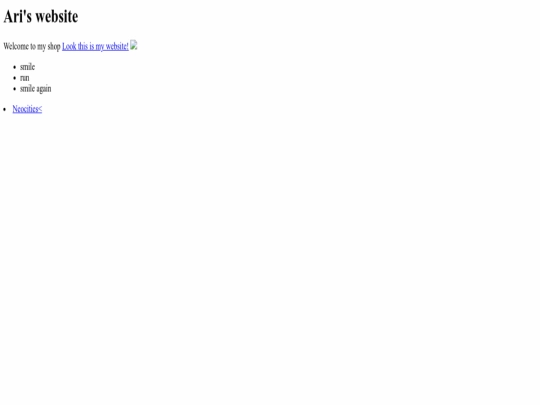Screen dimensions: 540x405
Task: Open the "Look this is my website!" link
Action: coord(95,46)
